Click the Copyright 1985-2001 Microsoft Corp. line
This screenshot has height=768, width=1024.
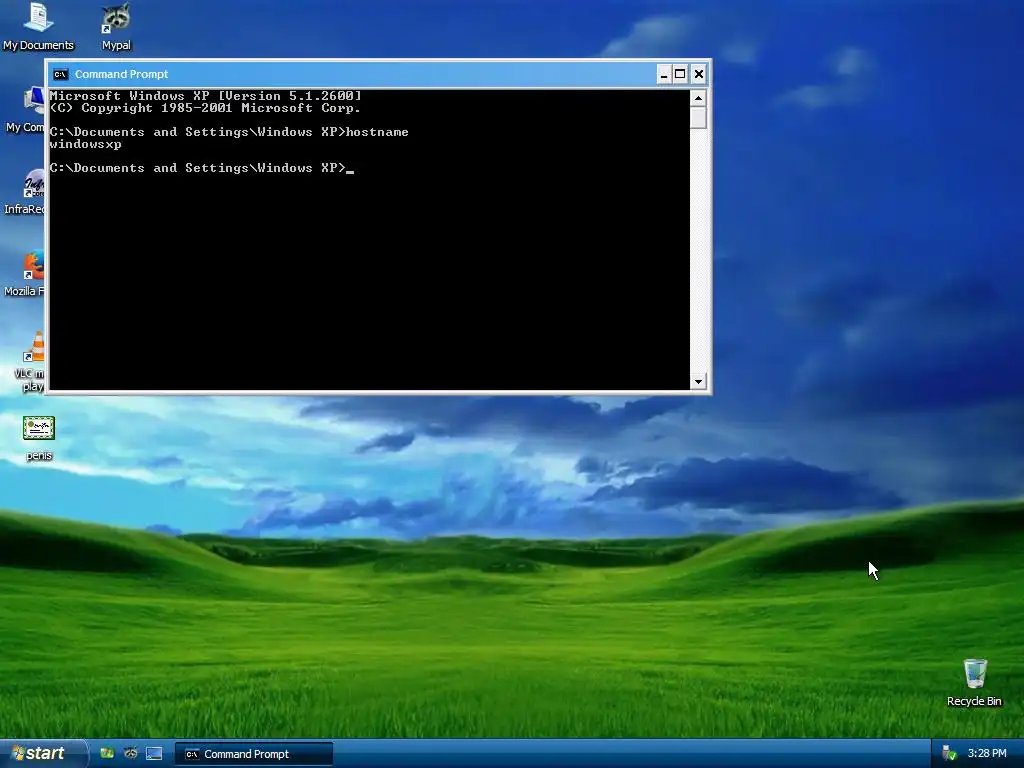click(x=205, y=108)
